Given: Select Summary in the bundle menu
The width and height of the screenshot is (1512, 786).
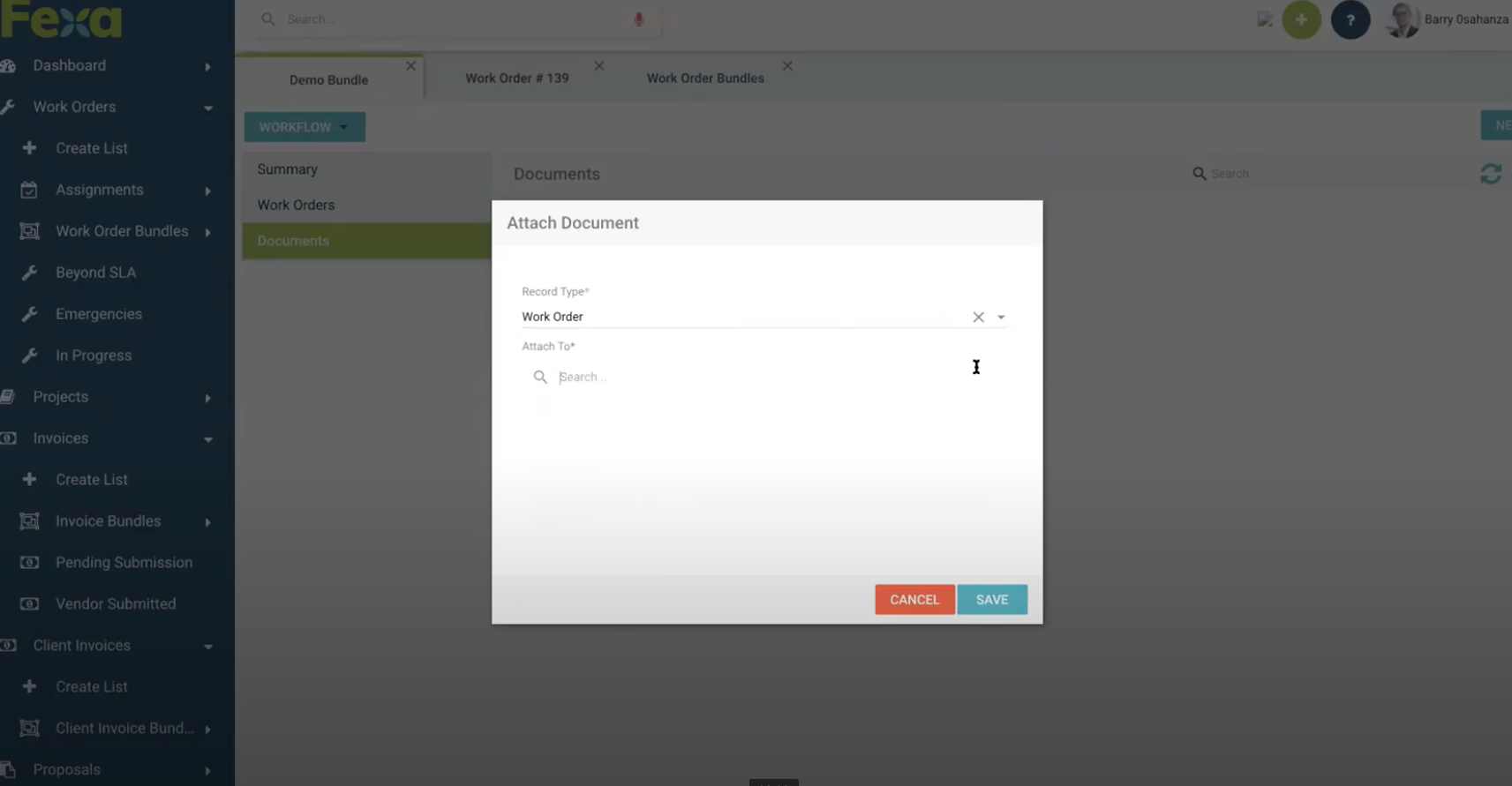Looking at the screenshot, I should pyautogui.click(x=288, y=169).
